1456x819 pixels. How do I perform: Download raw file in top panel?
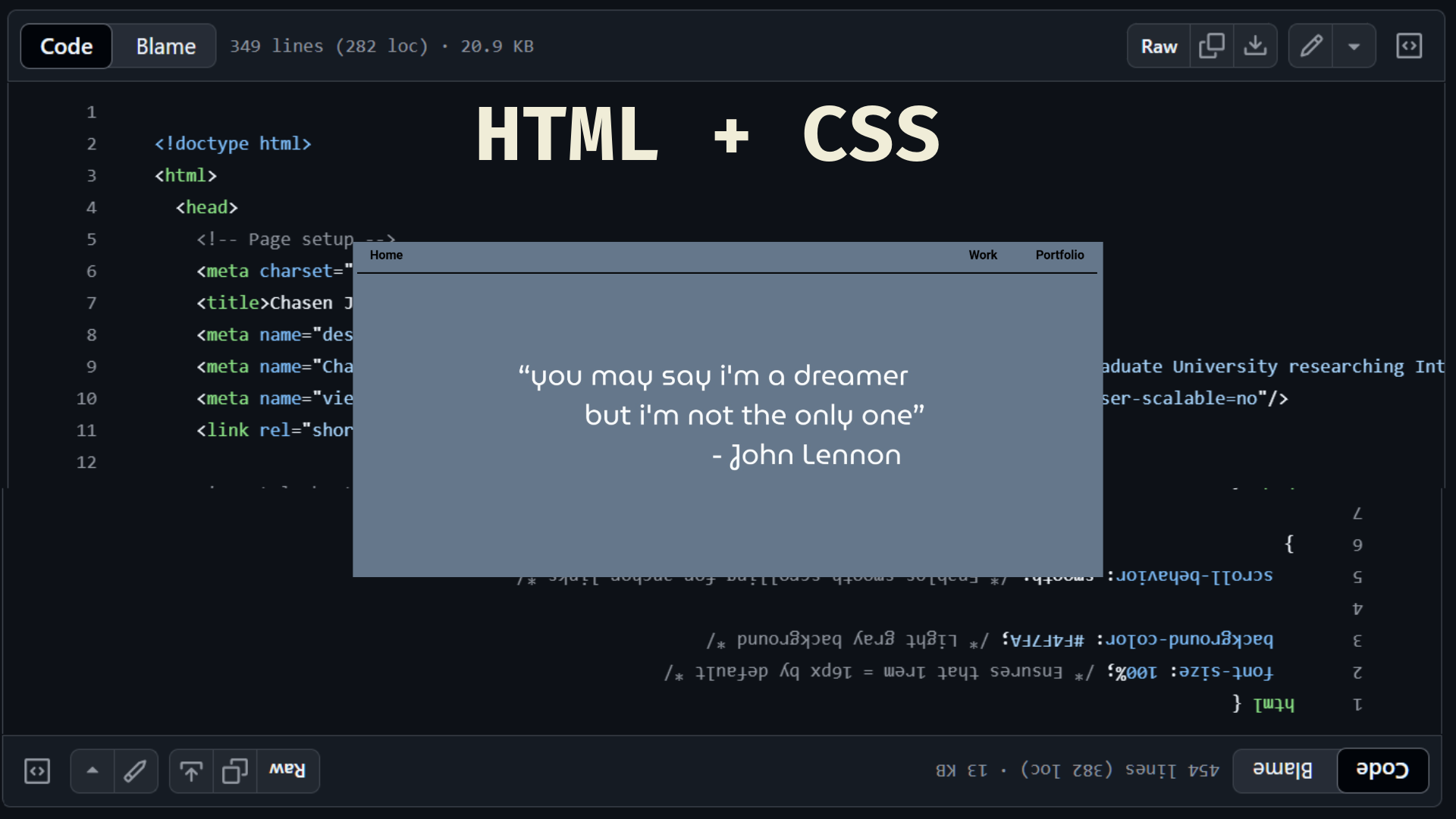pyautogui.click(x=1255, y=46)
